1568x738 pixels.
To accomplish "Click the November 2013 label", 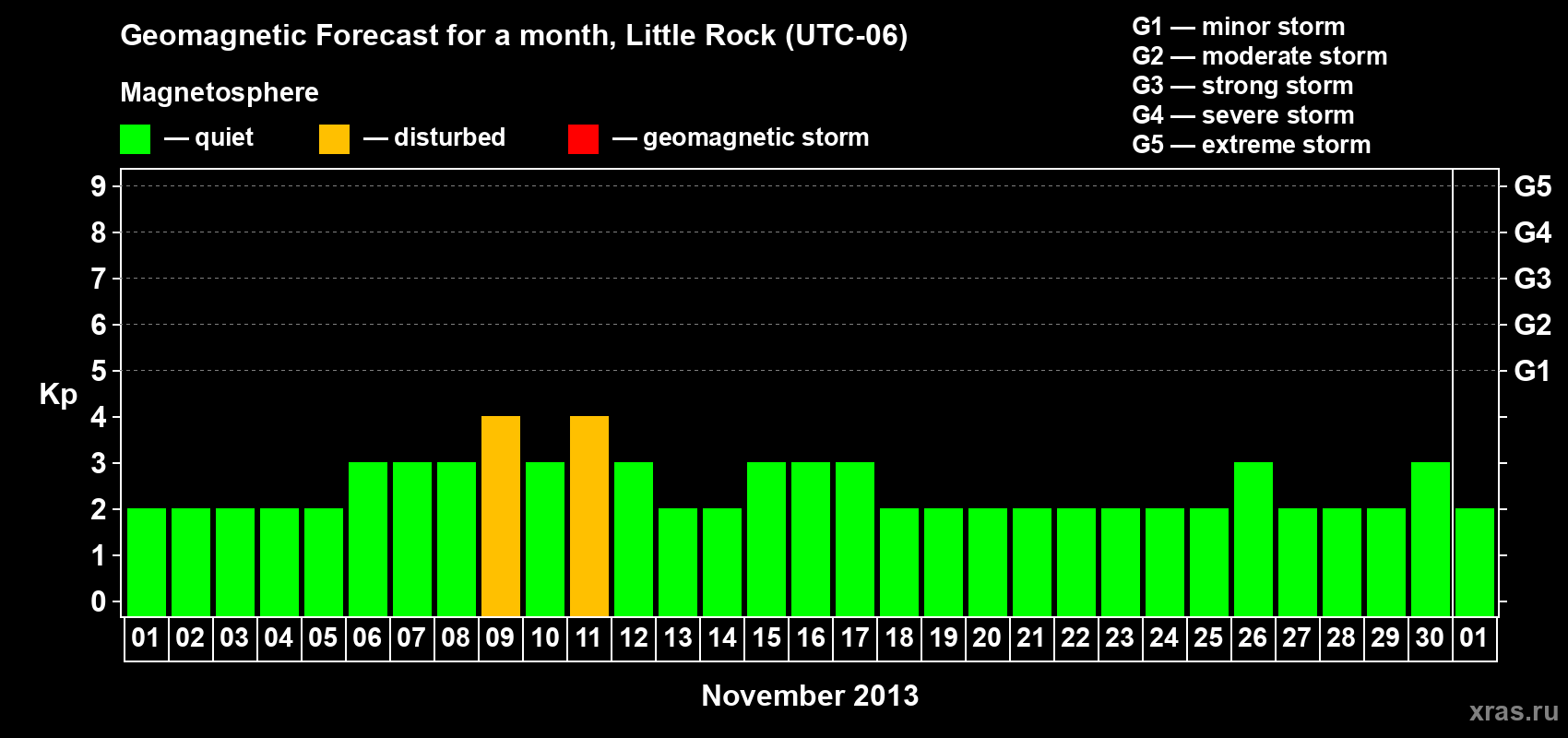I will [810, 696].
